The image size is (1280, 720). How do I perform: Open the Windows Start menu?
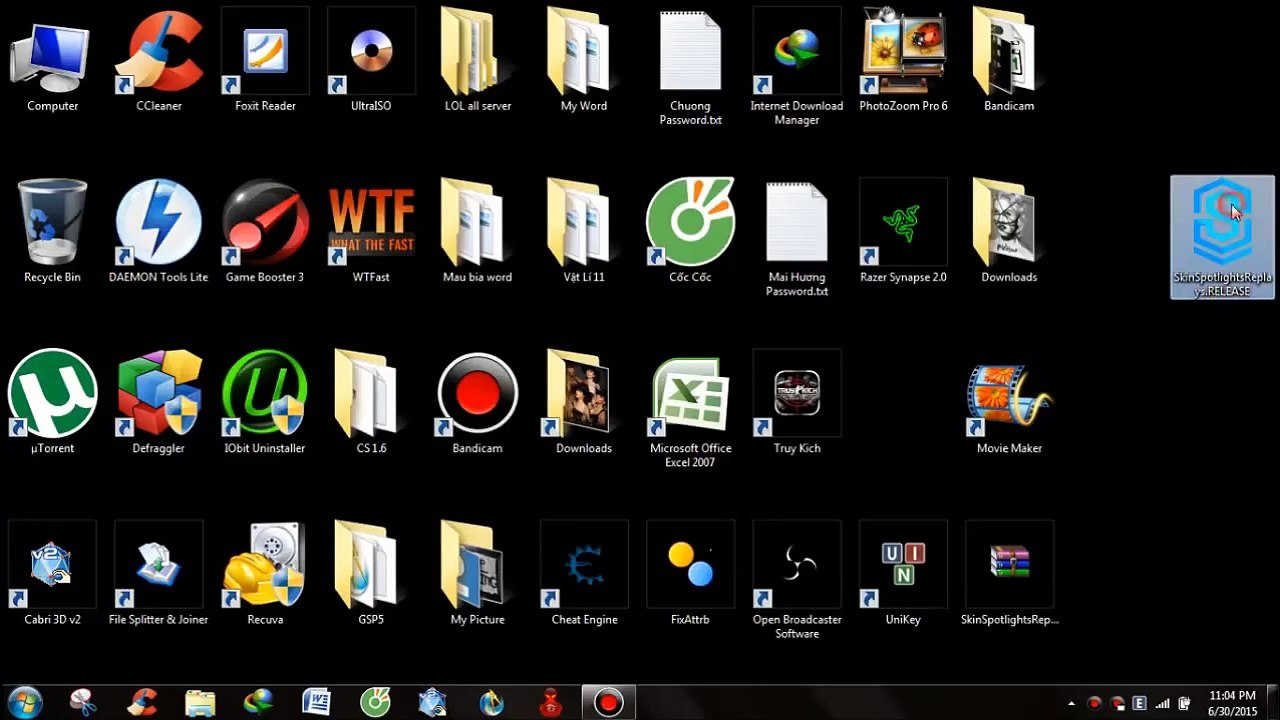pyautogui.click(x=25, y=702)
